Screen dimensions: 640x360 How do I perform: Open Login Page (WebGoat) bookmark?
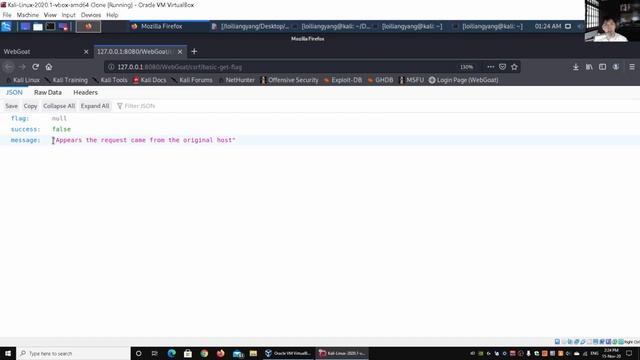pos(463,80)
